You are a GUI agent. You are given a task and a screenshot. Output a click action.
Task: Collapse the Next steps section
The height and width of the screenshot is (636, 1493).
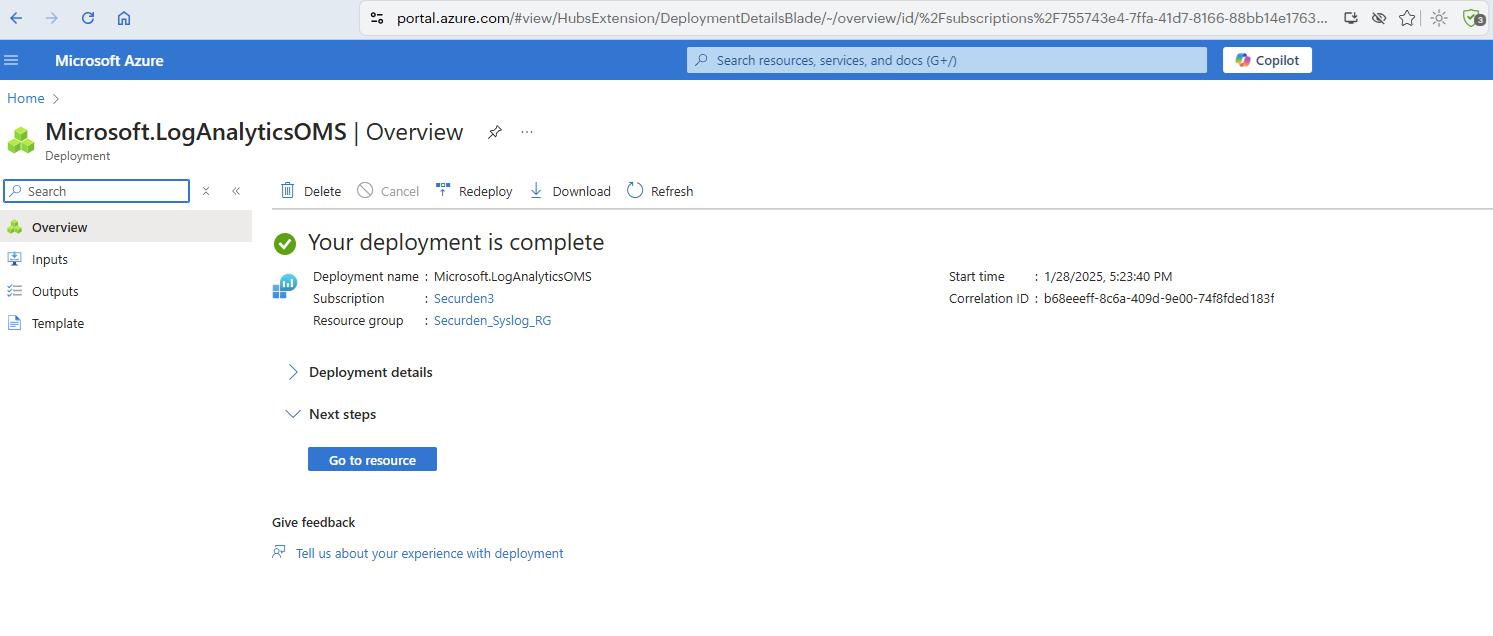click(331, 414)
